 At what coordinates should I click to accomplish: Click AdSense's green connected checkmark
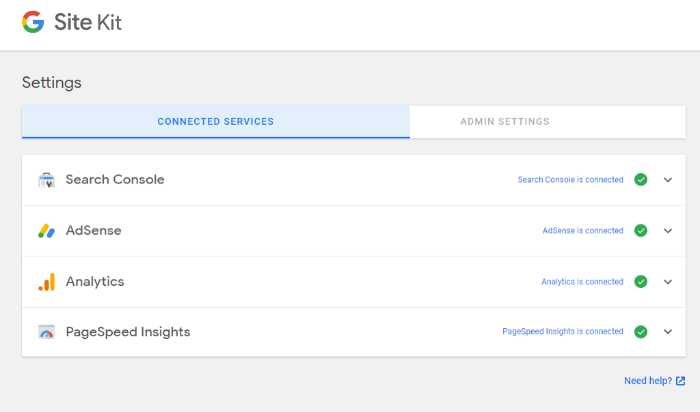coord(641,231)
